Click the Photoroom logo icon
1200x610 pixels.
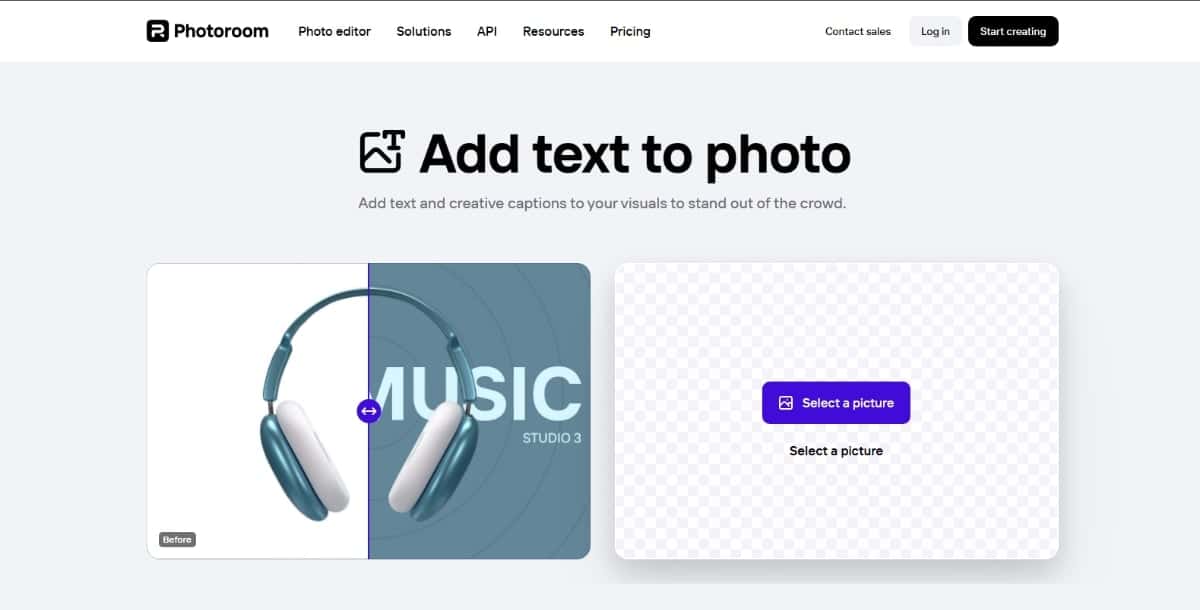[157, 31]
